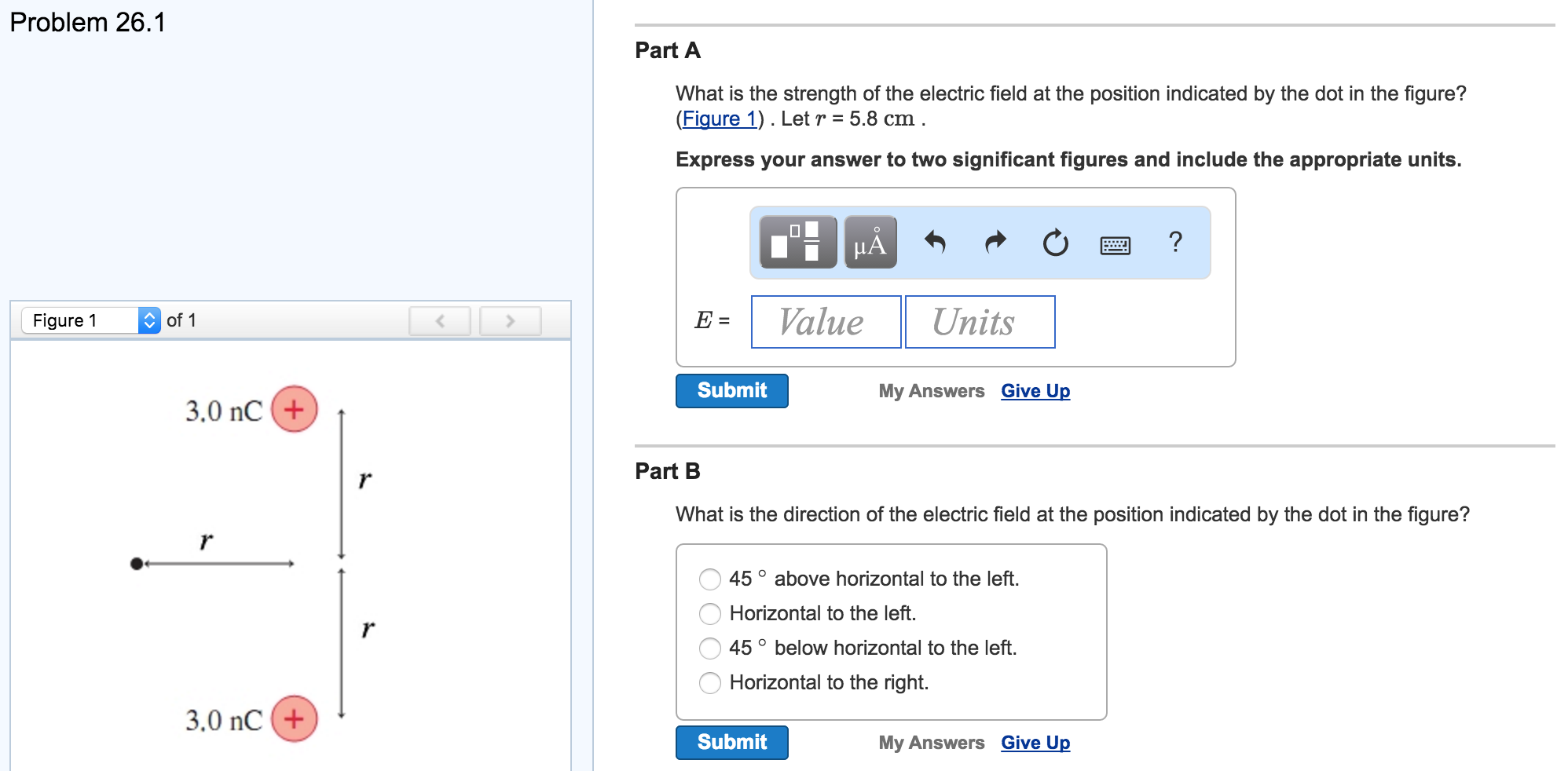Viewport: 1568px width, 771px height.
Task: Reset the answer field using the reset icon
Action: pyautogui.click(x=1055, y=243)
